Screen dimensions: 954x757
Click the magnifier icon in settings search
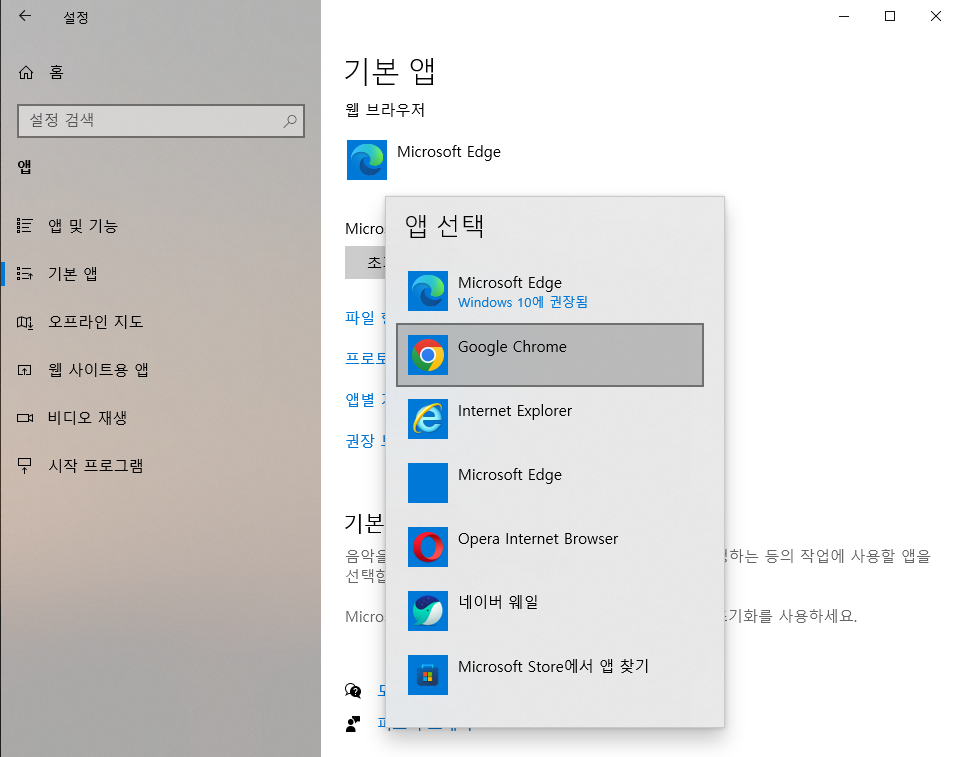coord(290,120)
